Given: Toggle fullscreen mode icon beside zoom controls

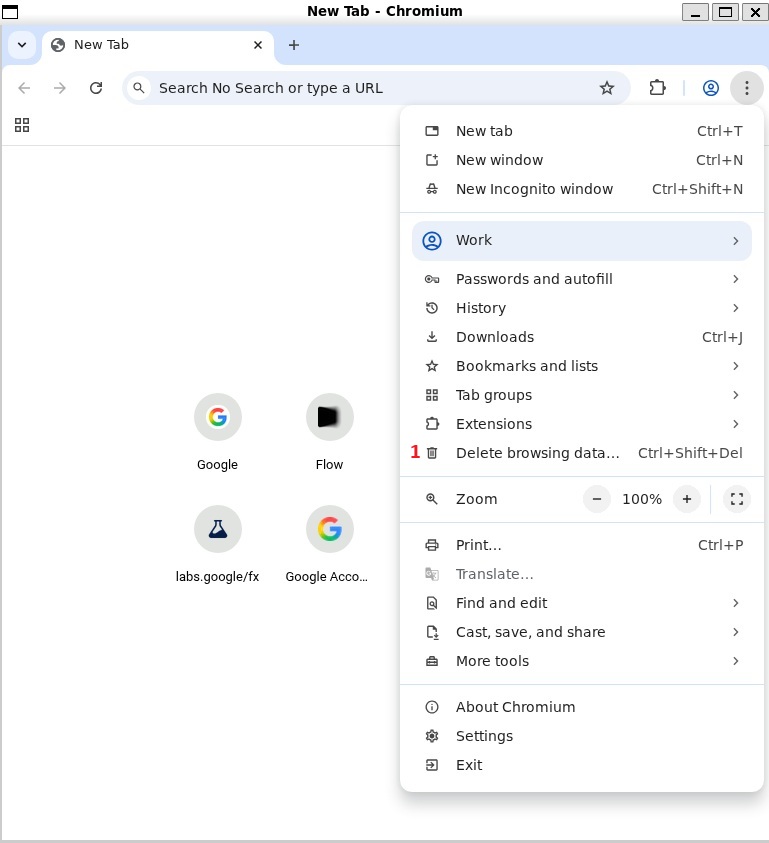Looking at the screenshot, I should 737,499.
